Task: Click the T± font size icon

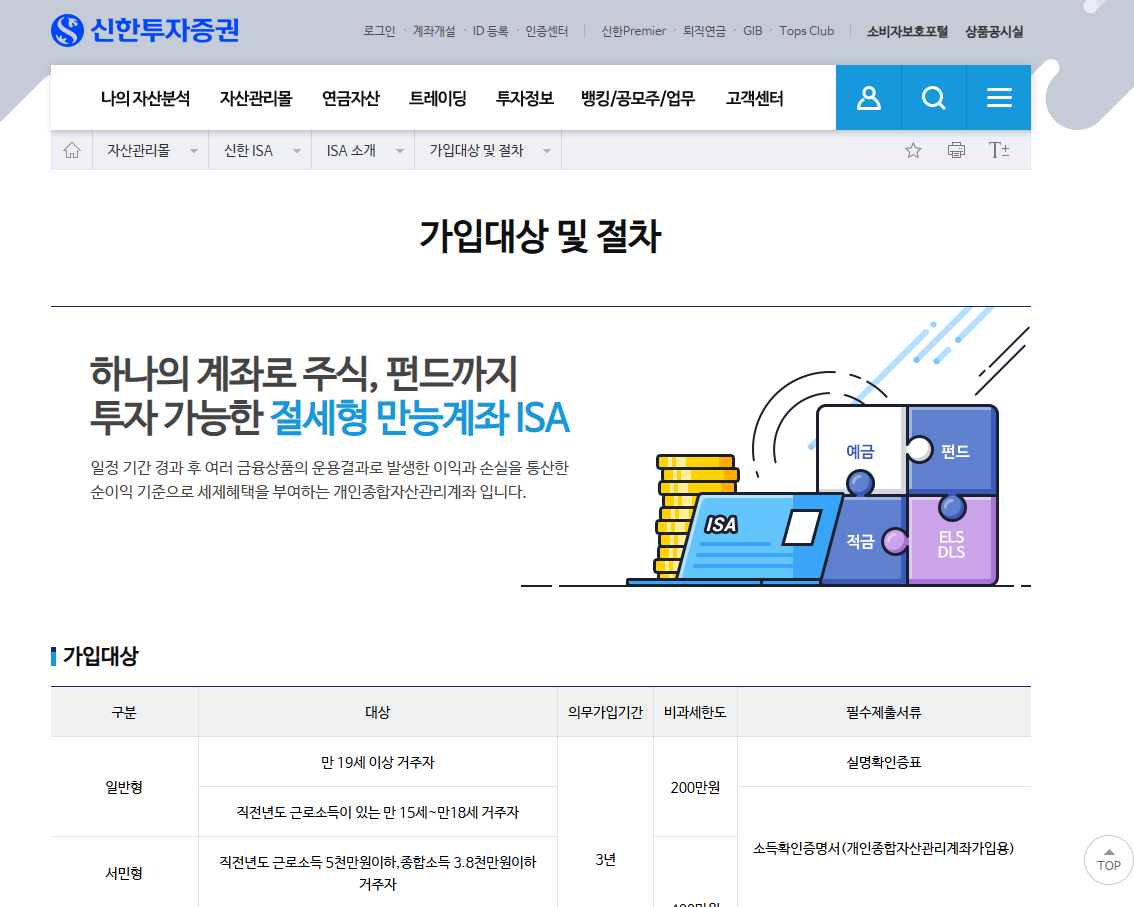Action: (999, 149)
